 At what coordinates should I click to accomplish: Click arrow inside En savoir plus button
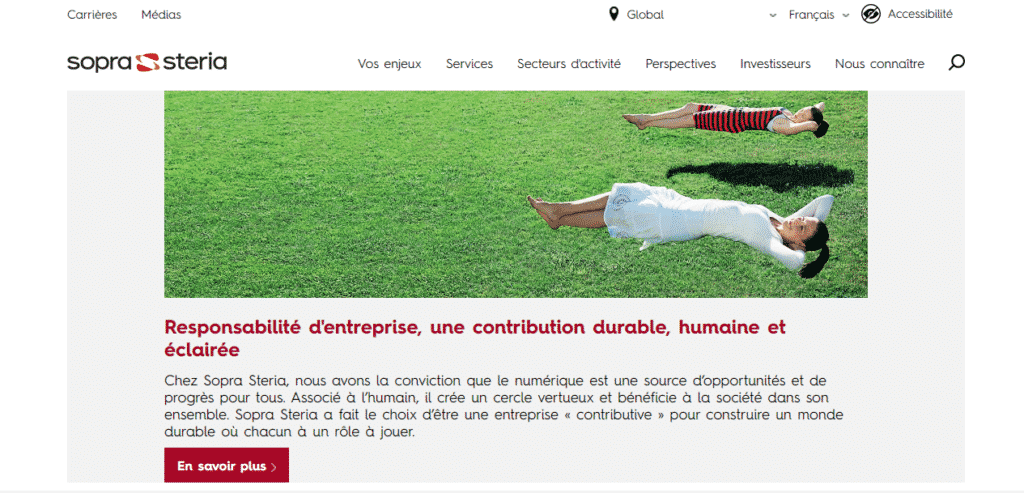click(x=273, y=467)
